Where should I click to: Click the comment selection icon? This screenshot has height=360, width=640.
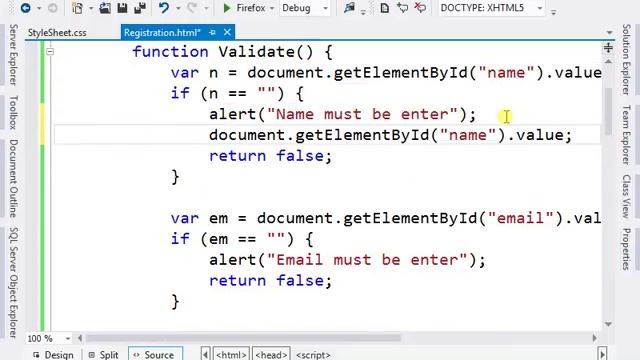[402, 8]
